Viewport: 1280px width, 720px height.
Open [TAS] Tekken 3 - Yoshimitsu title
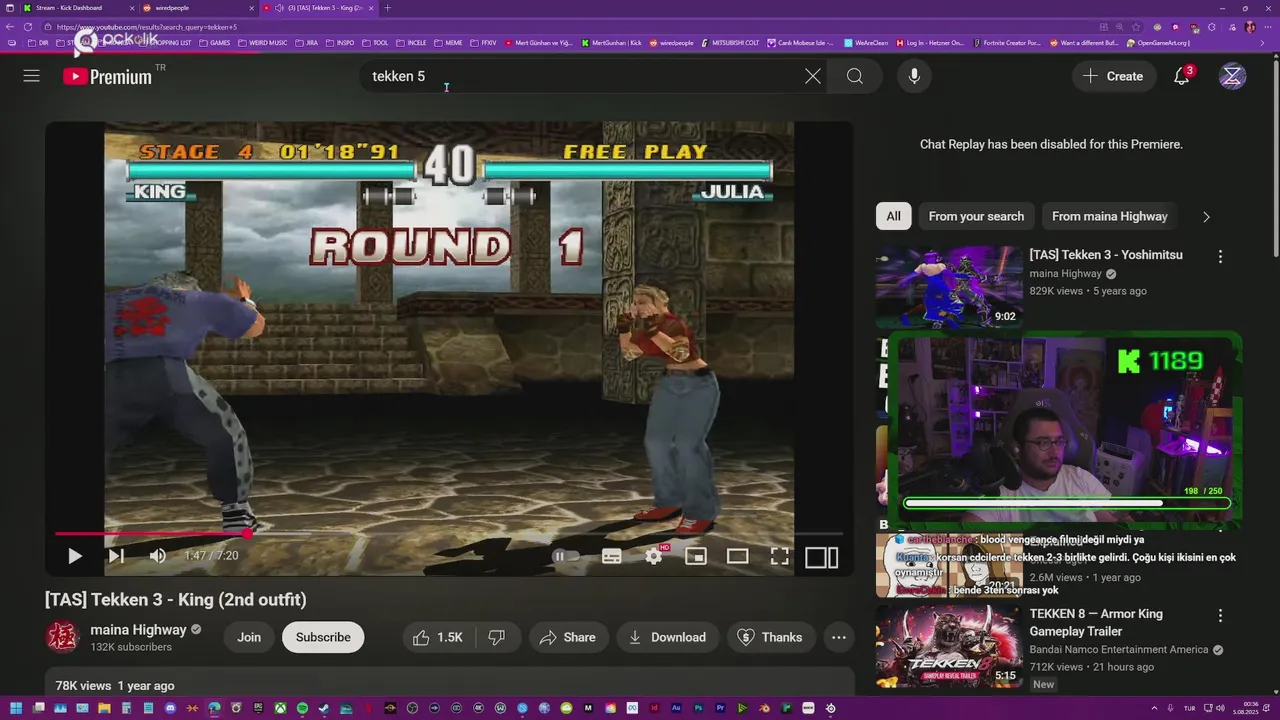(1106, 255)
